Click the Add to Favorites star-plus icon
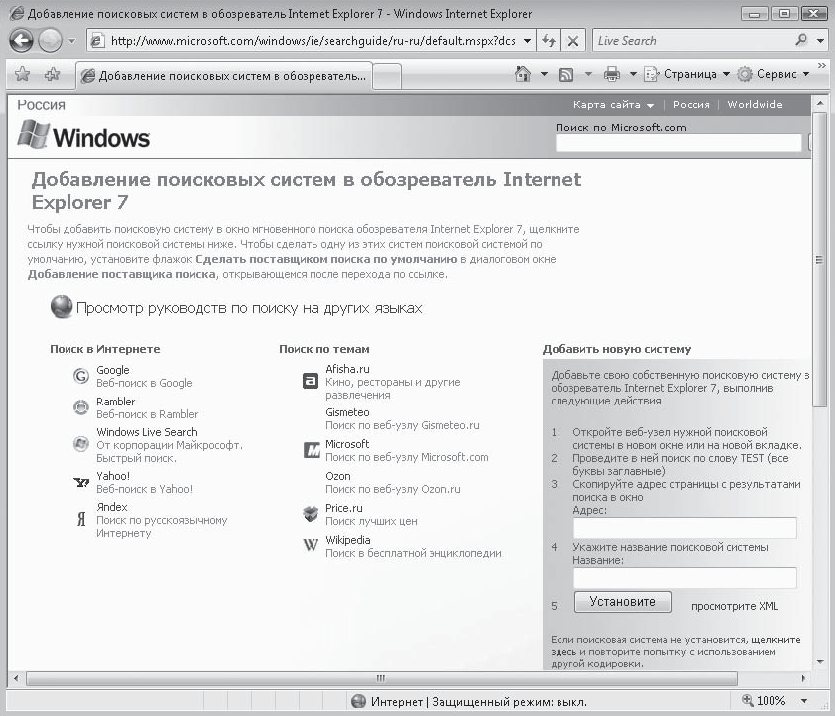The width and height of the screenshot is (835, 716). coord(52,75)
